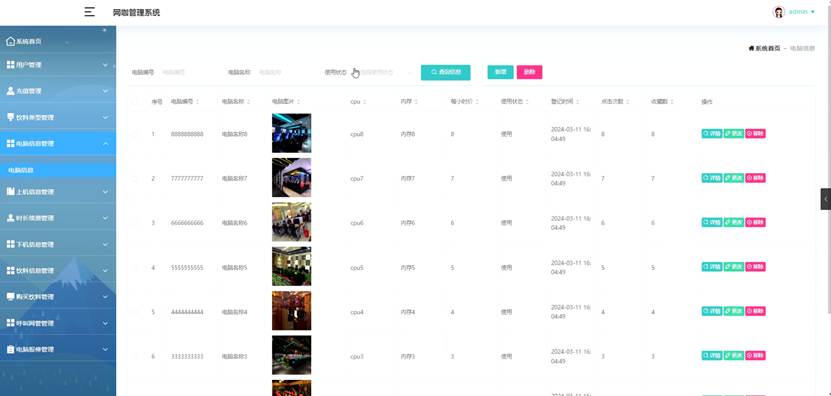Click 详情 button for row 8888888888
Viewport: 831px width, 396px height.
(712, 134)
